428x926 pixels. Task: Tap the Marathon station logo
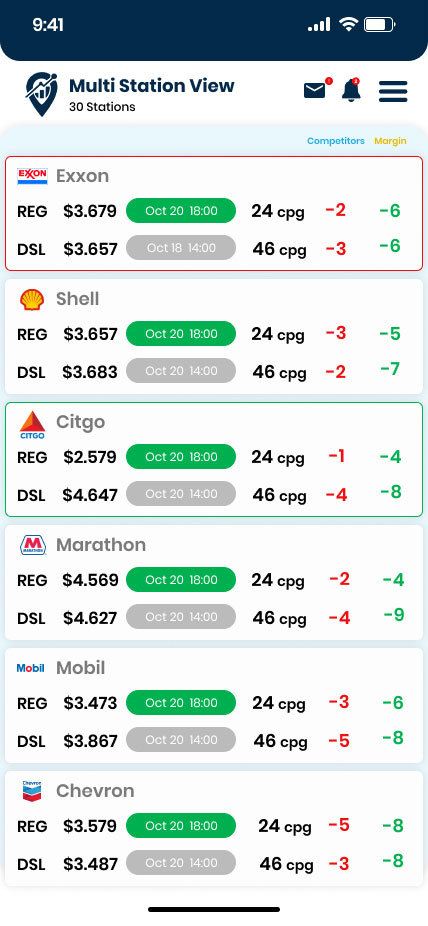tap(32, 545)
